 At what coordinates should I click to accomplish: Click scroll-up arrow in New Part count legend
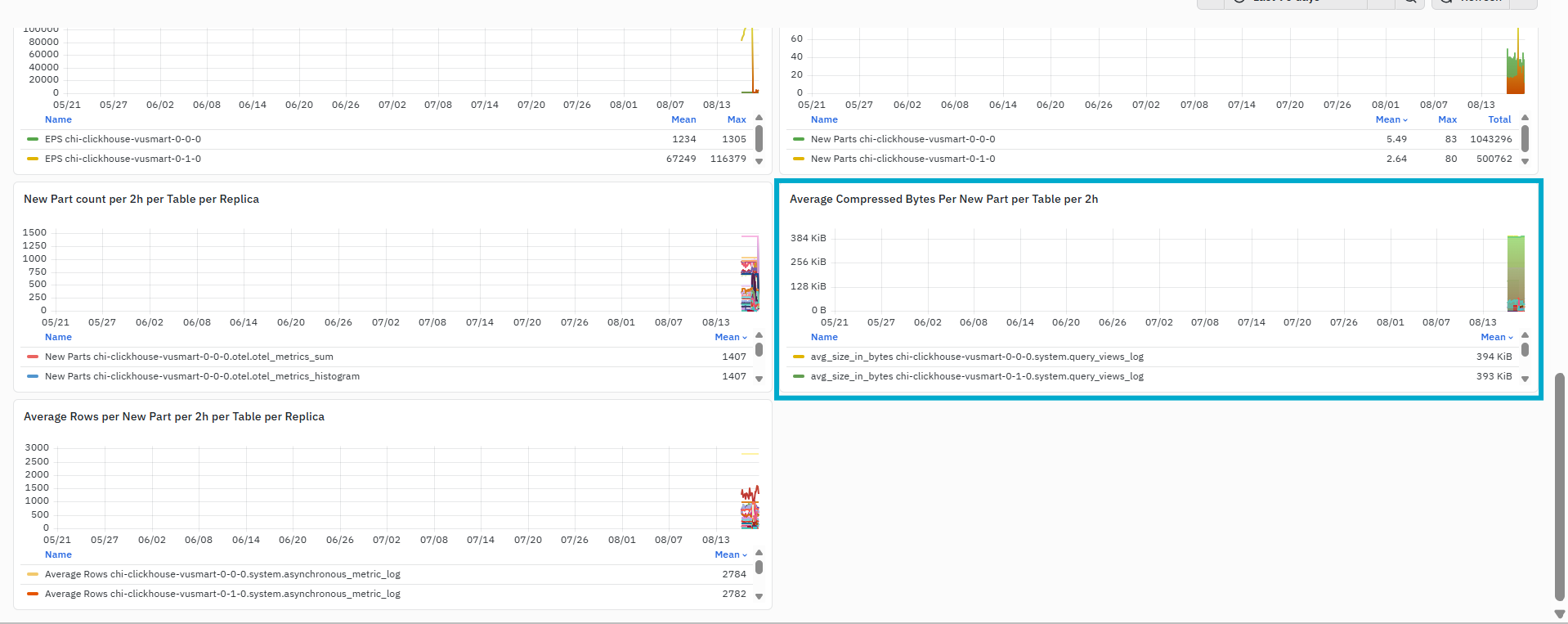pyautogui.click(x=759, y=335)
